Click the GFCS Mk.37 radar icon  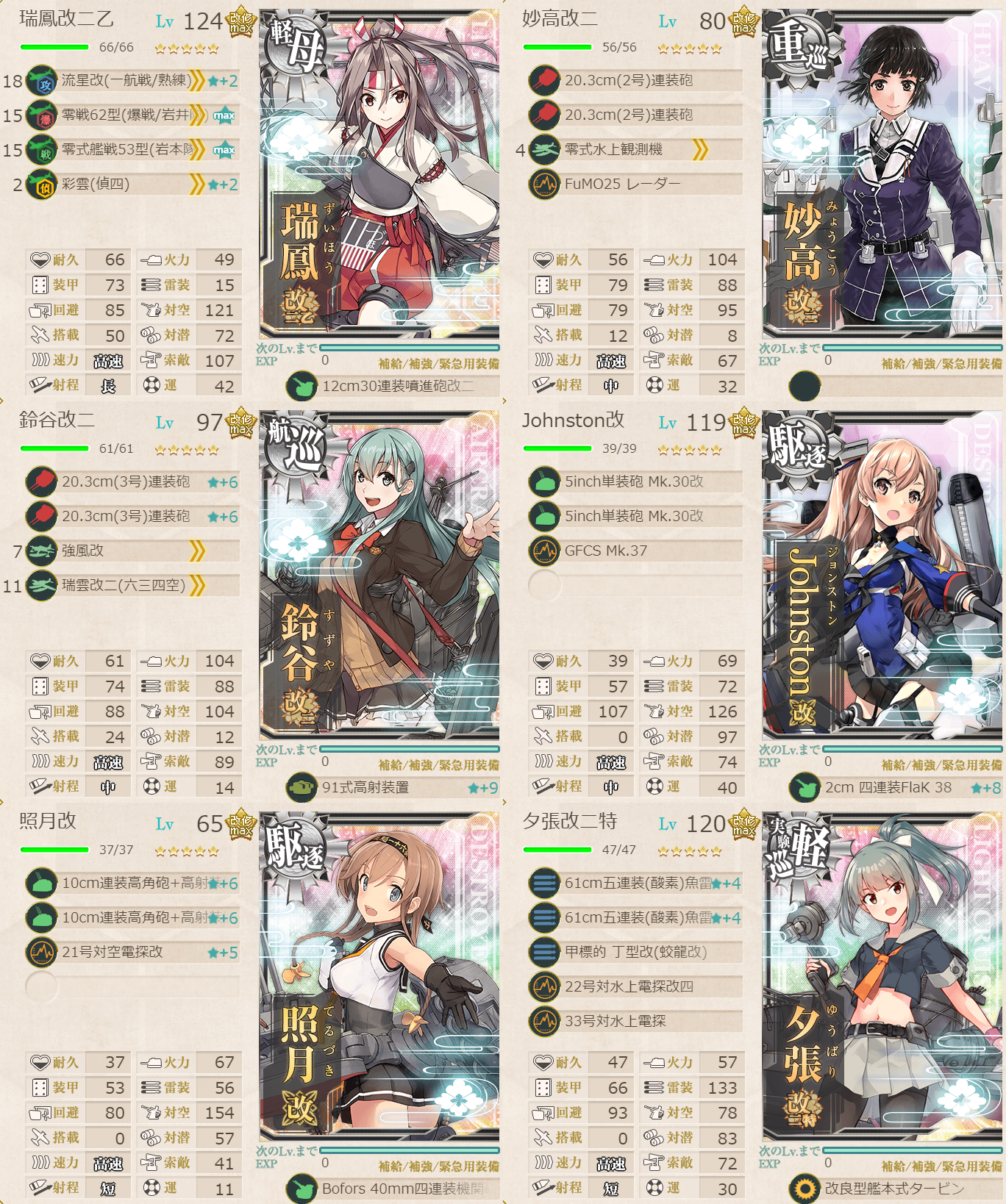pos(545,551)
